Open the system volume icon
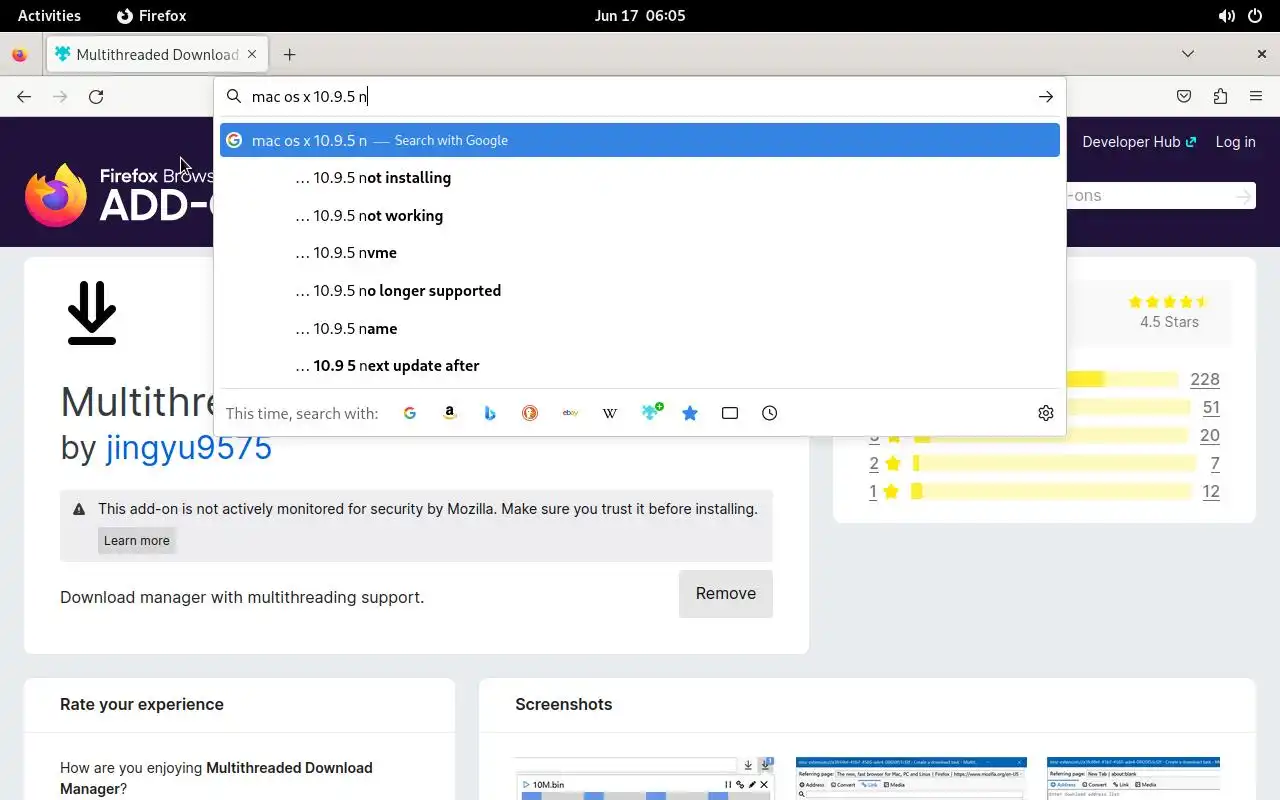This screenshot has width=1280, height=800. 1226,16
